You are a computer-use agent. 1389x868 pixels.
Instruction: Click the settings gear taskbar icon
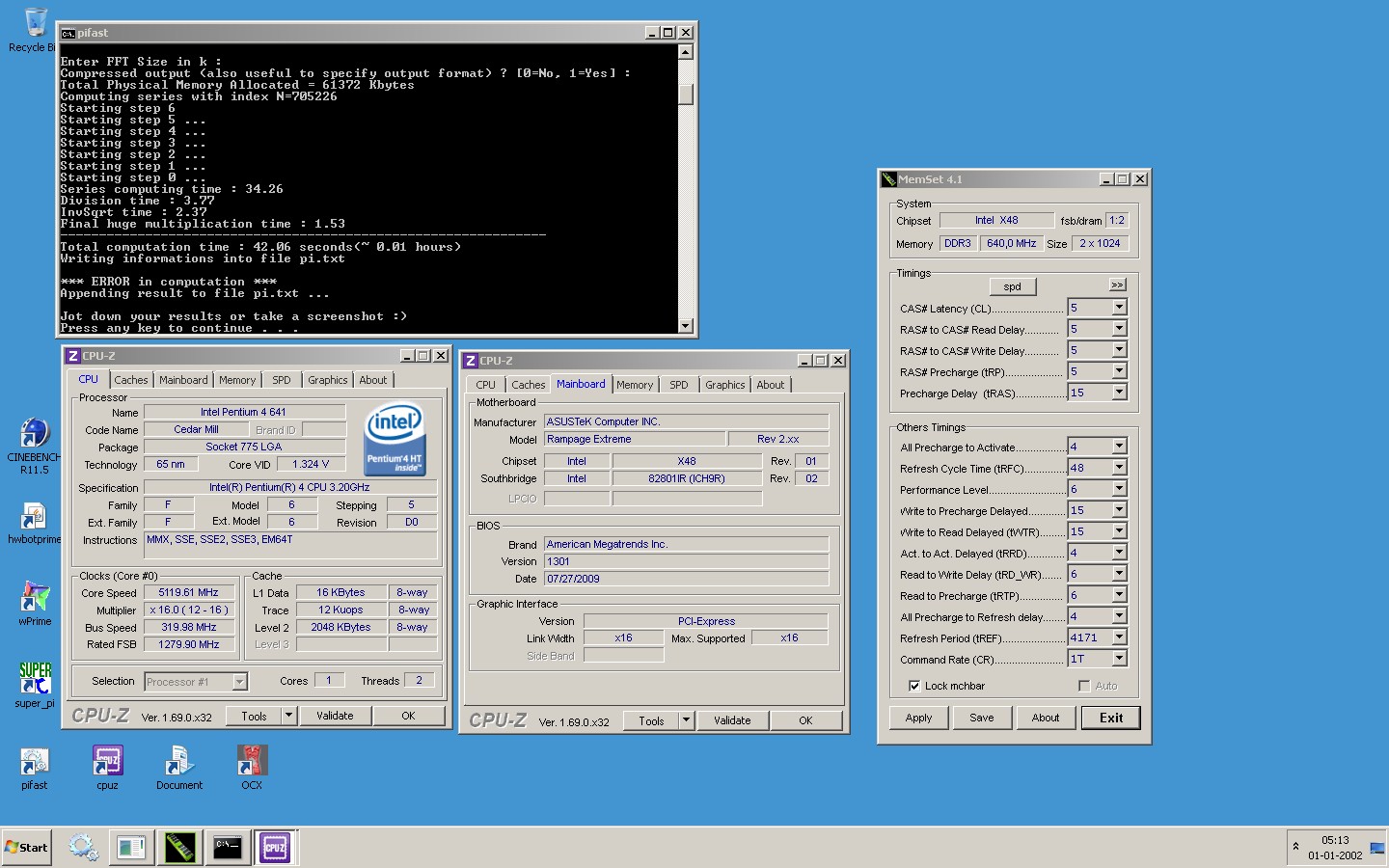point(83,848)
